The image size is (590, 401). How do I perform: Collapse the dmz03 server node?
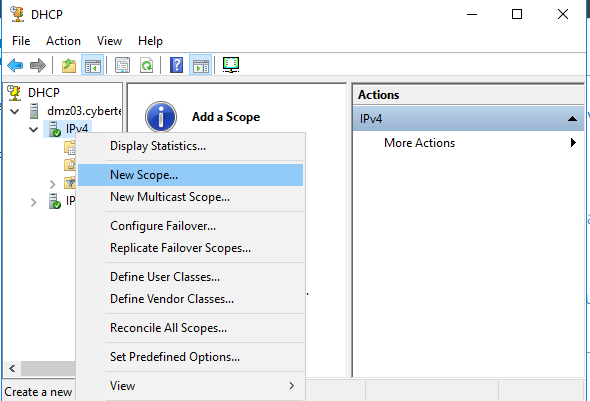point(15,111)
